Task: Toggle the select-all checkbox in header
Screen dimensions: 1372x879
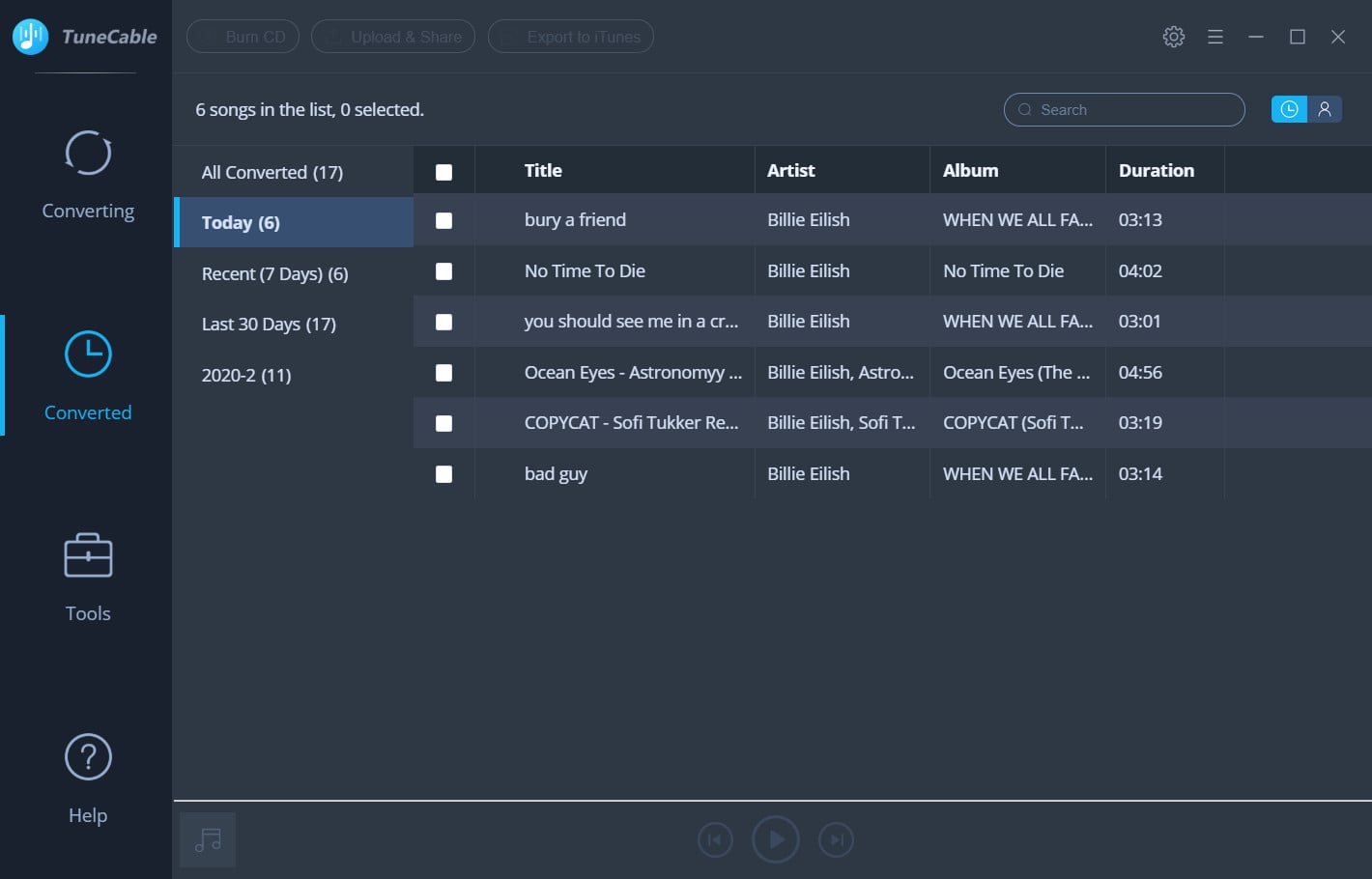Action: click(443, 172)
